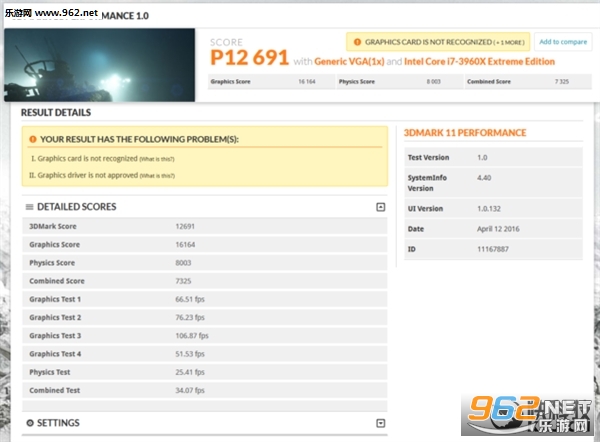
Task: Click the P12 691 score value
Action: [249, 58]
